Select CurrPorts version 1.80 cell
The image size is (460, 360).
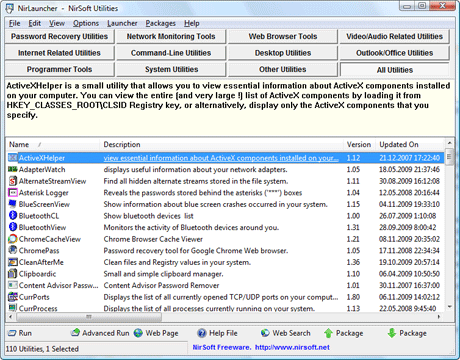[x=353, y=297]
